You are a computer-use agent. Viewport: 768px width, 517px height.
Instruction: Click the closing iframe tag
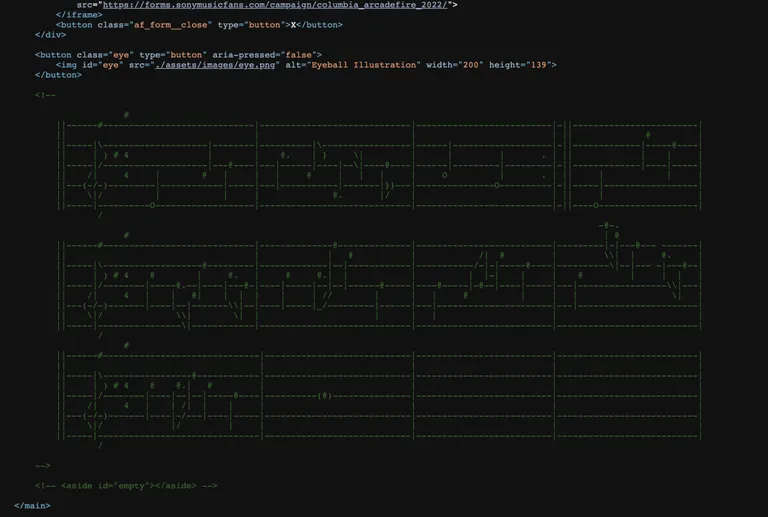(78, 15)
